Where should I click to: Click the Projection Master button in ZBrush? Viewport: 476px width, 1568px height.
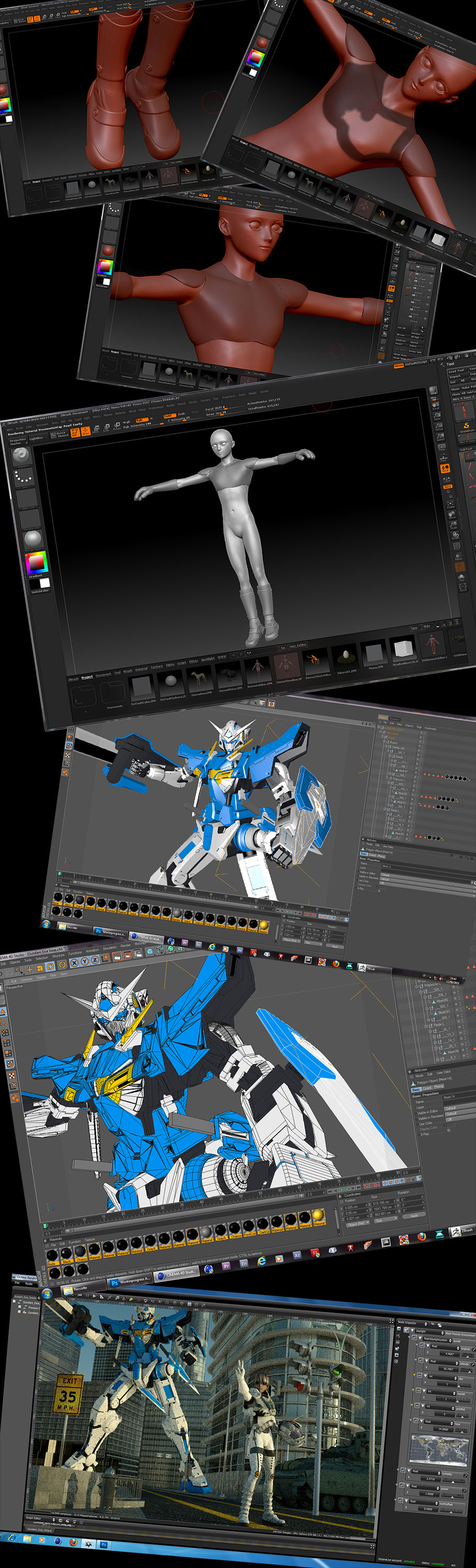click(18, 441)
